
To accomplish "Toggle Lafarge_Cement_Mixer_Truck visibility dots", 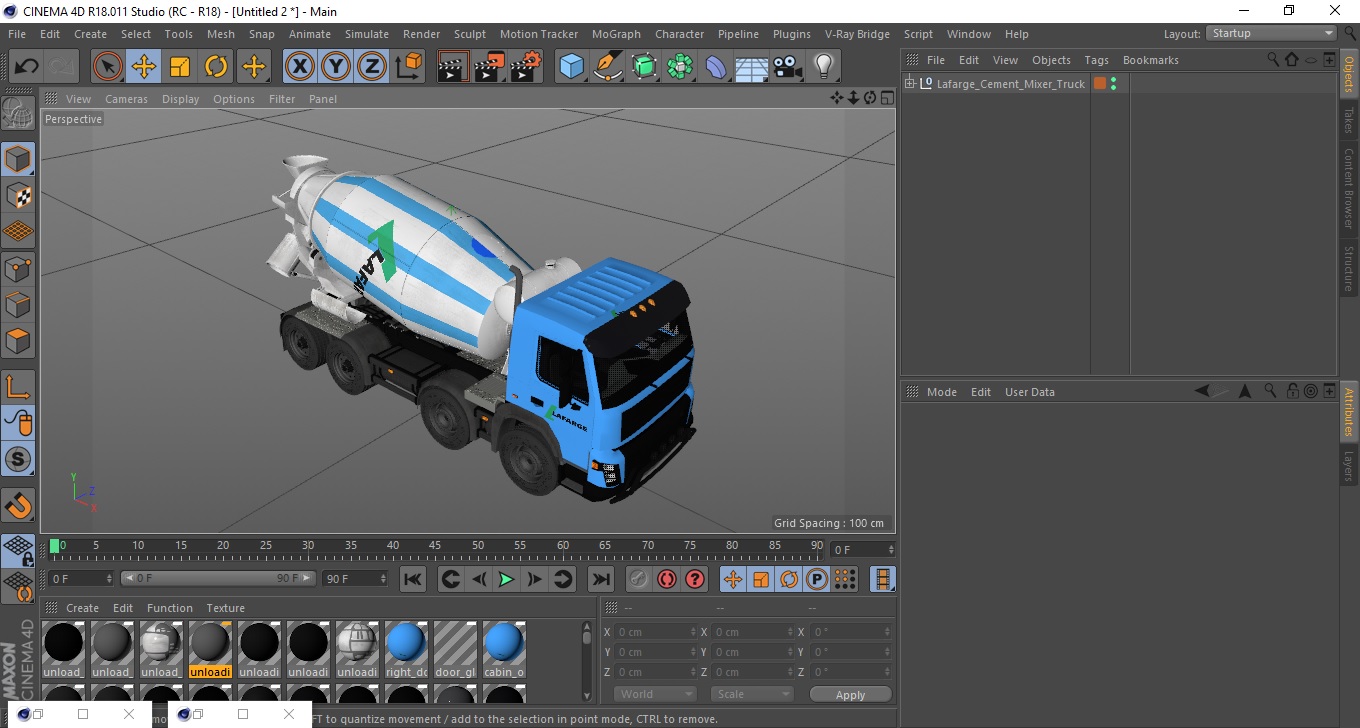I will click(1113, 84).
